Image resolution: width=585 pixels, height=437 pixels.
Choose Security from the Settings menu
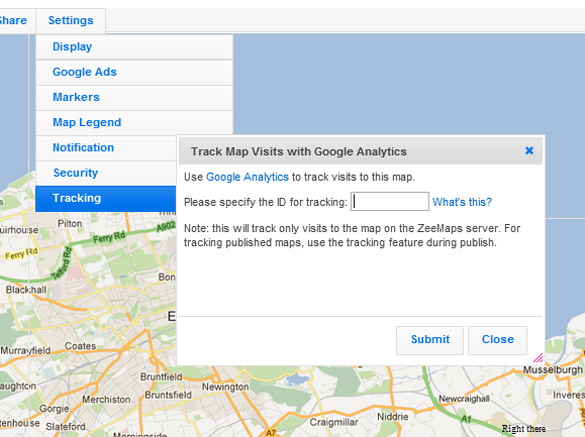point(106,173)
